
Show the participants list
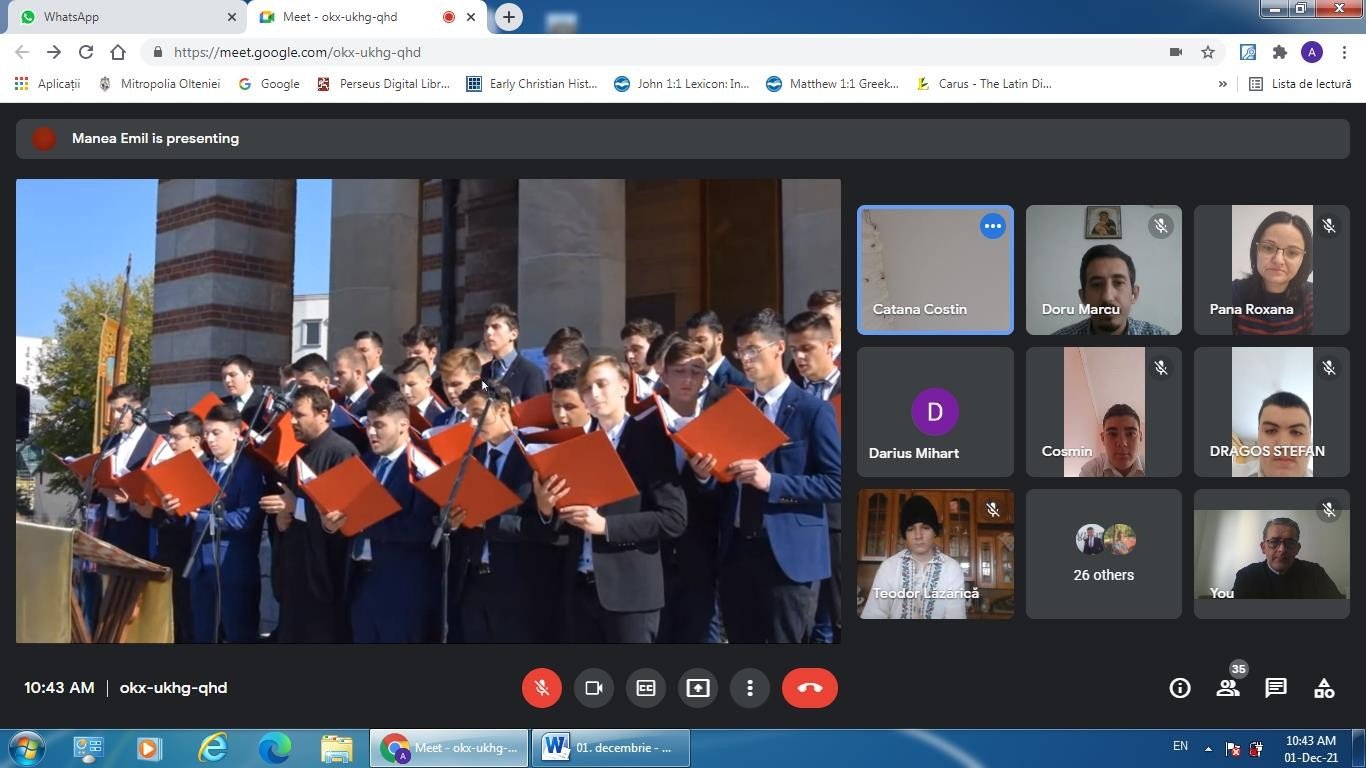point(1228,688)
